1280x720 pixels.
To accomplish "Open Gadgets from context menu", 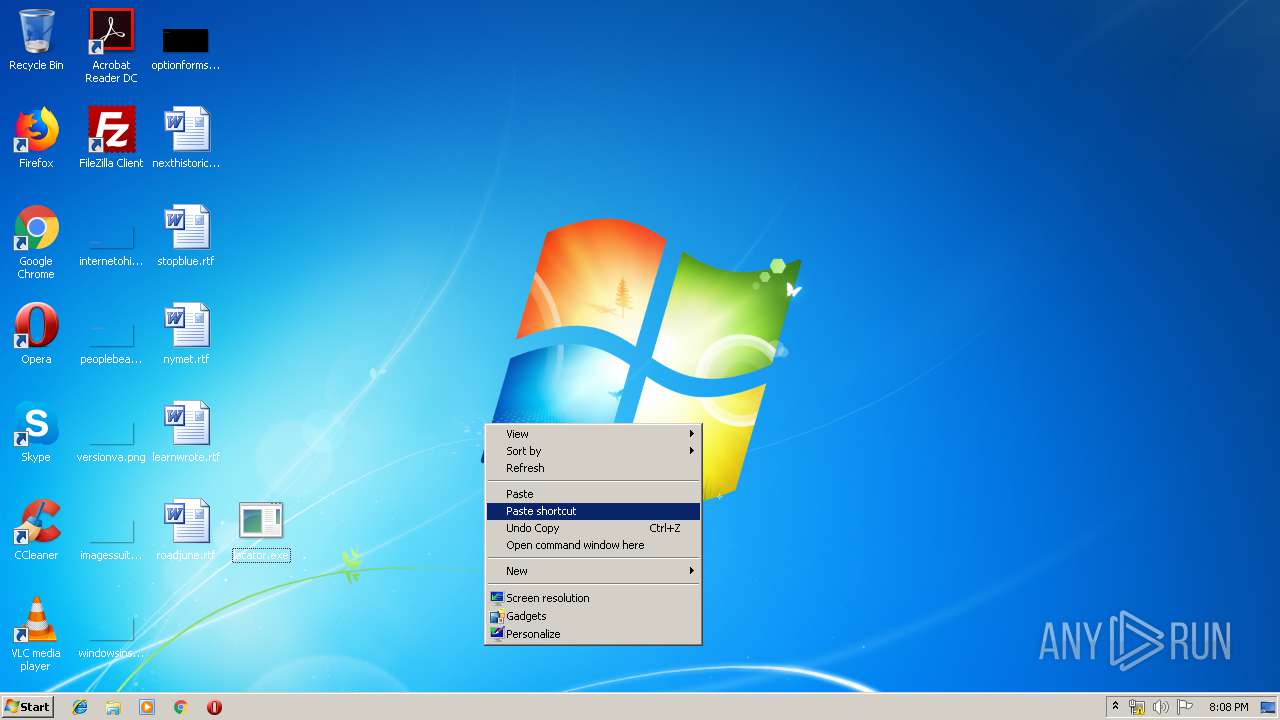I will coord(593,616).
